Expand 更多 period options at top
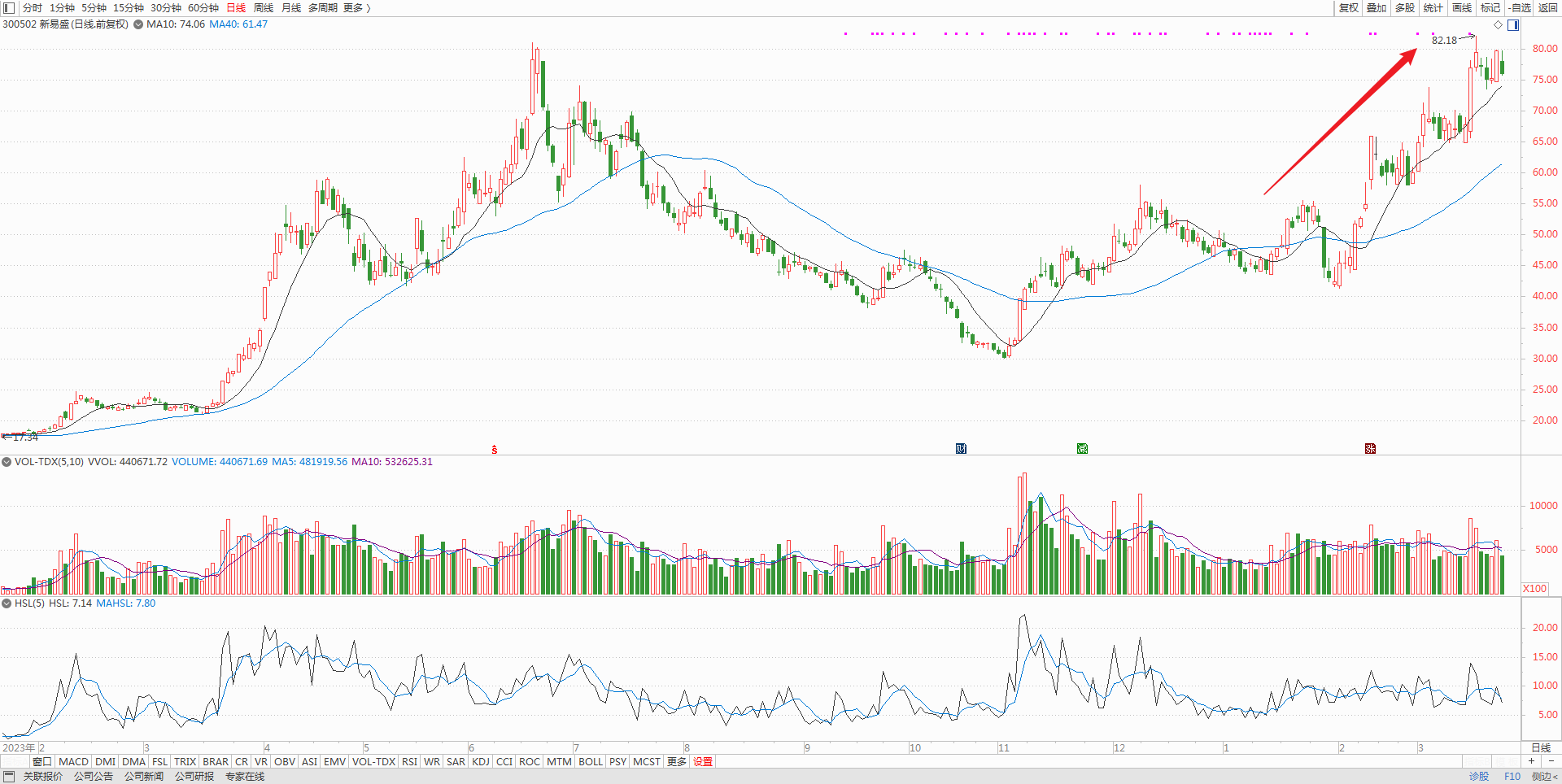The width and height of the screenshot is (1562, 784). pyautogui.click(x=356, y=7)
